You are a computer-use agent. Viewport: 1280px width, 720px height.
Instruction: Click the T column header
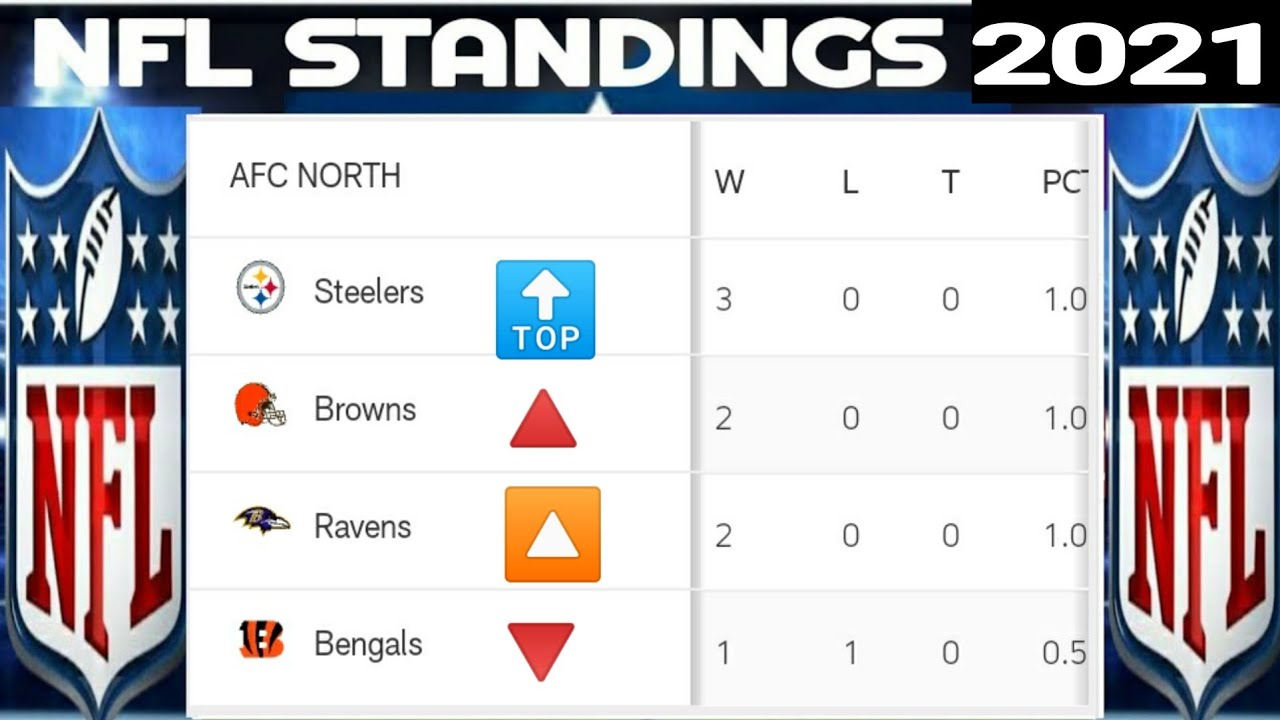(950, 183)
